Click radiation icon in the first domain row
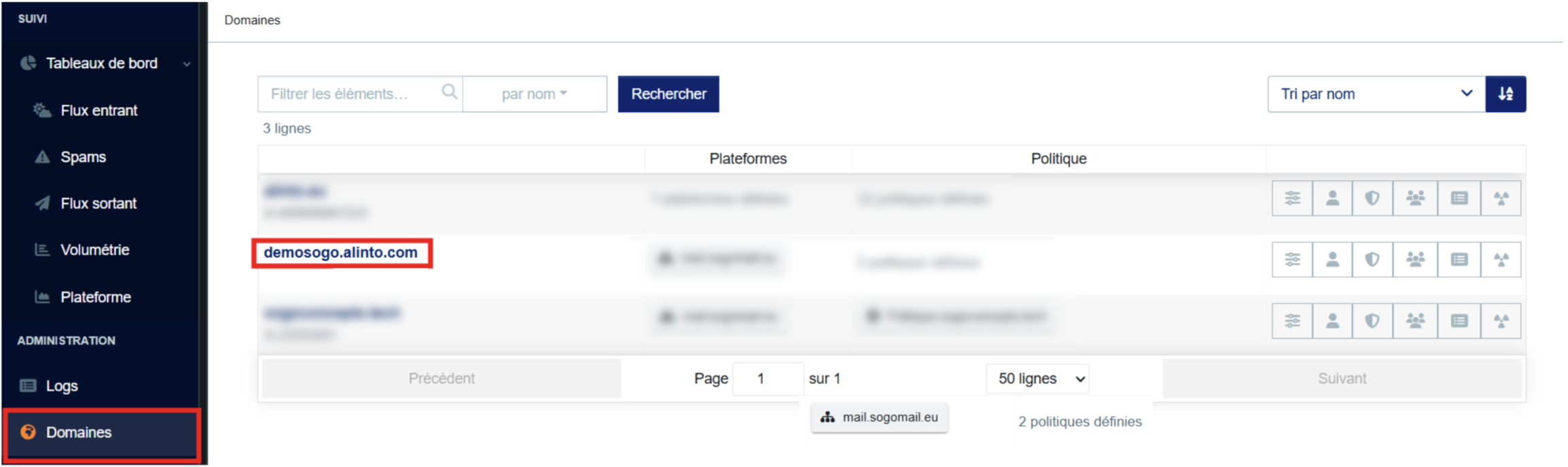1568x467 pixels. [1501, 198]
